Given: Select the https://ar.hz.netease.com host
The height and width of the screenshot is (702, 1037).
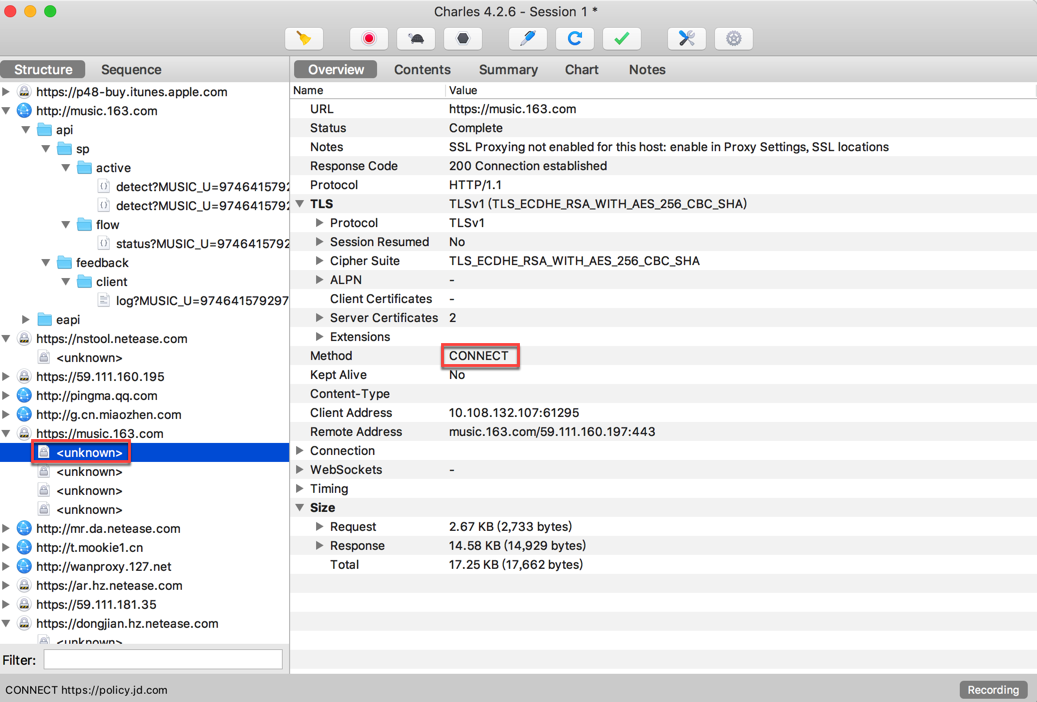Looking at the screenshot, I should [x=109, y=586].
